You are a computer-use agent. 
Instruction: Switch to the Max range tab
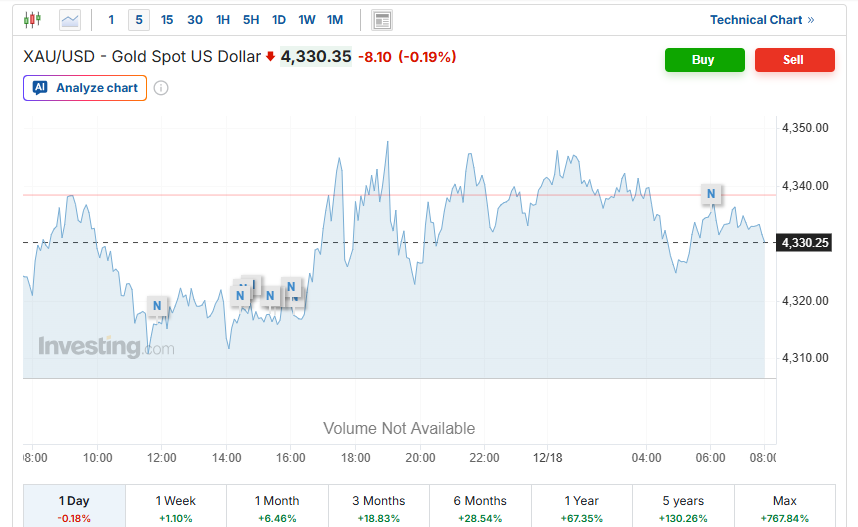784,506
